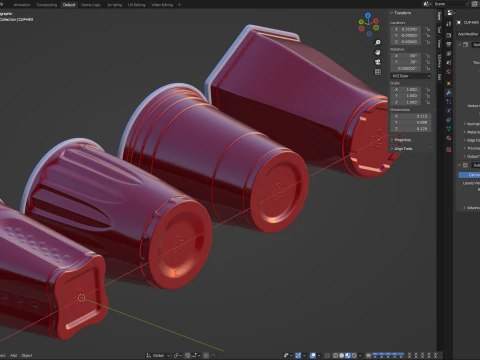The height and width of the screenshot is (360, 480).
Task: Lock the Rotation X value
Action: (x=428, y=56)
